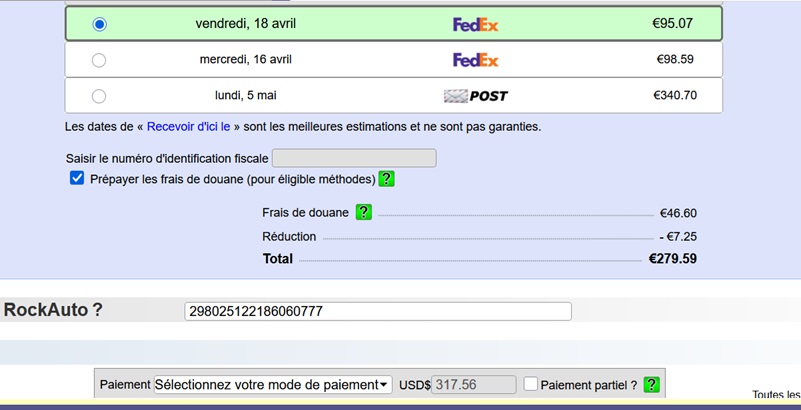Click the Total amount €279.59
The width and height of the screenshot is (801, 410).
(672, 259)
